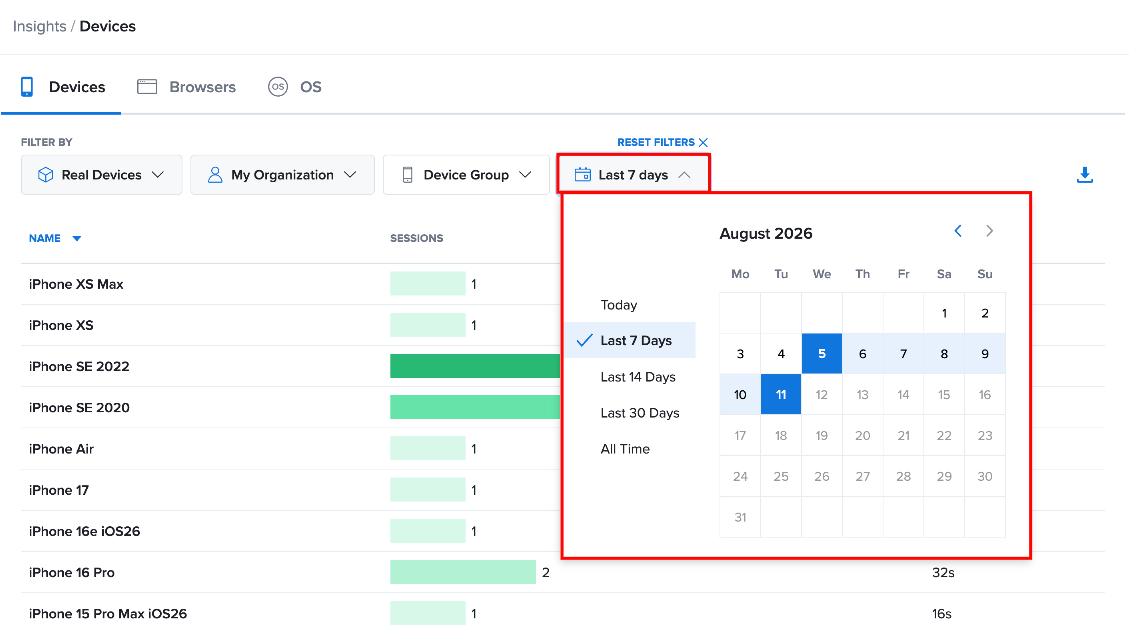This screenshot has height=630, width=1129.
Task: Select August 8 in the calendar
Action: [x=944, y=354]
